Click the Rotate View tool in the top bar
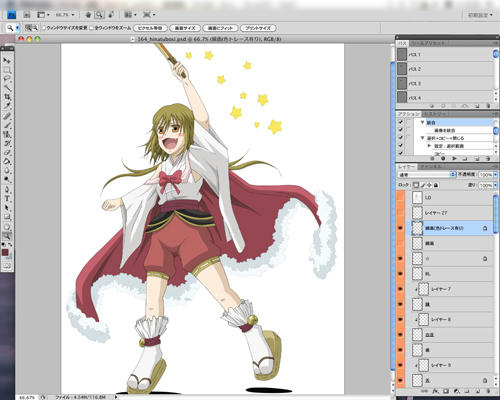 (111, 15)
